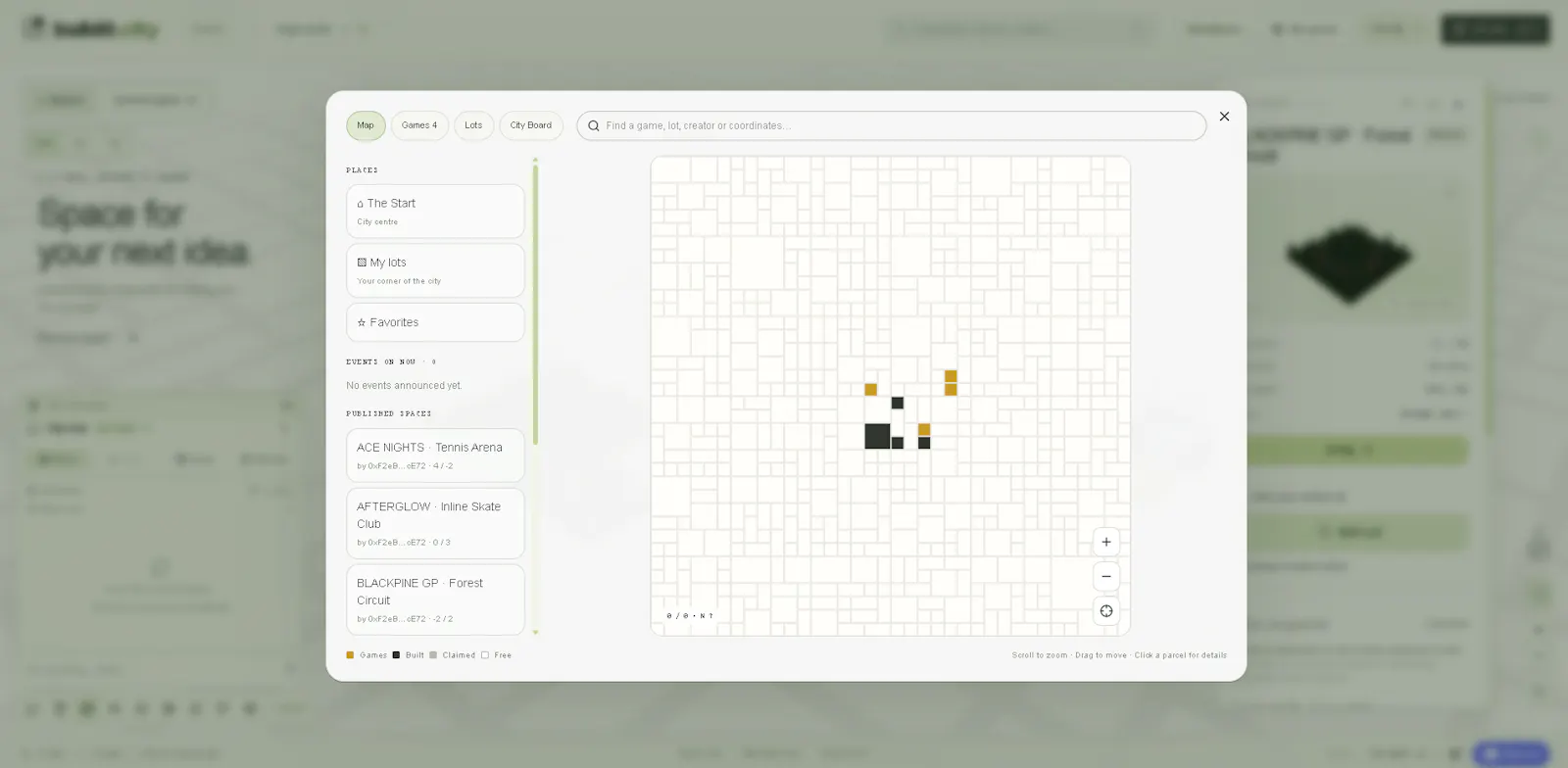The width and height of the screenshot is (1568, 768).
Task: Click the 'Scroll to zoom' hint text
Action: click(1040, 655)
